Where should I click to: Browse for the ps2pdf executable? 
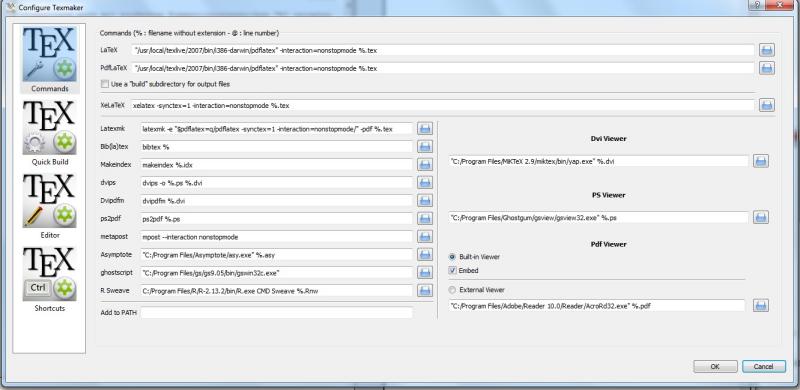click(x=424, y=218)
